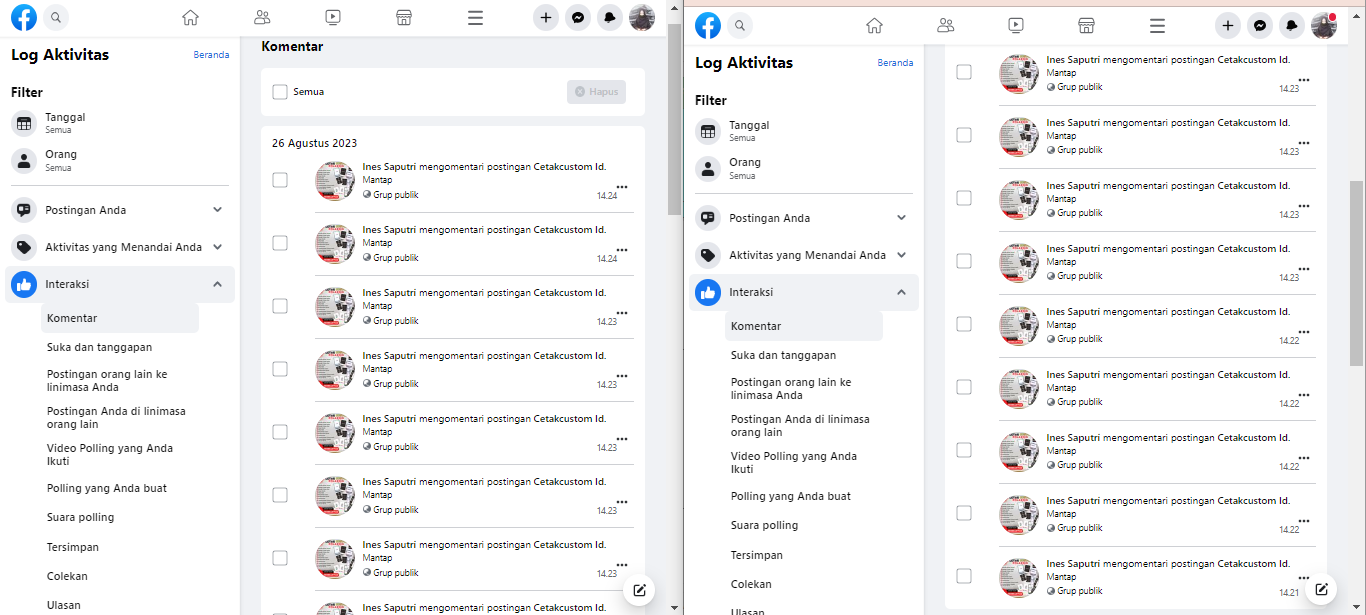This screenshot has width=1366, height=615.
Task: Click Beranda link in right window
Action: pos(895,63)
